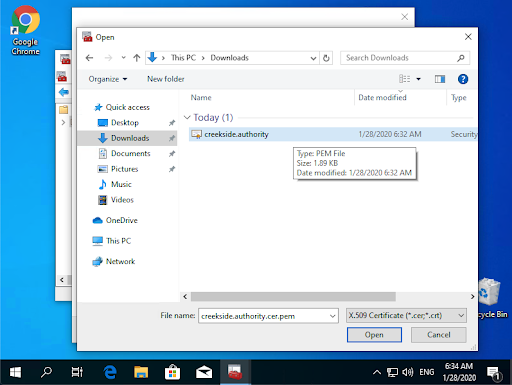Screen dimensions: 512x385
Task: Open the Windows Start menu
Action: [15, 372]
